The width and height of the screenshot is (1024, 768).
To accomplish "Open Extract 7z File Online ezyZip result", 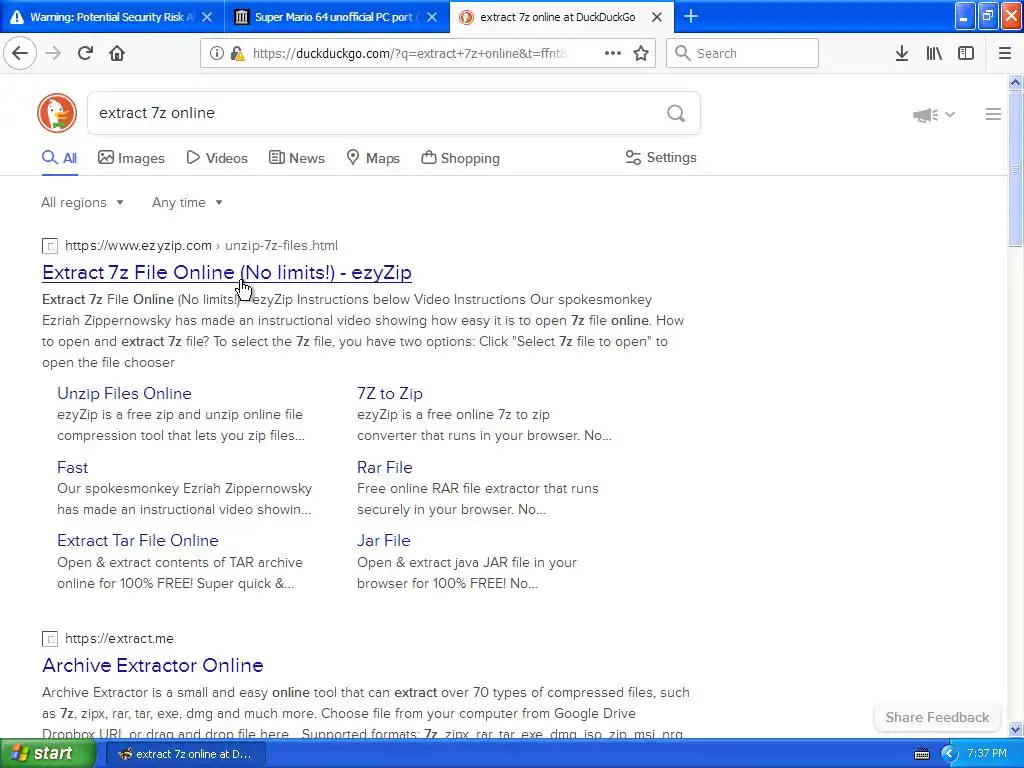I will click(227, 272).
